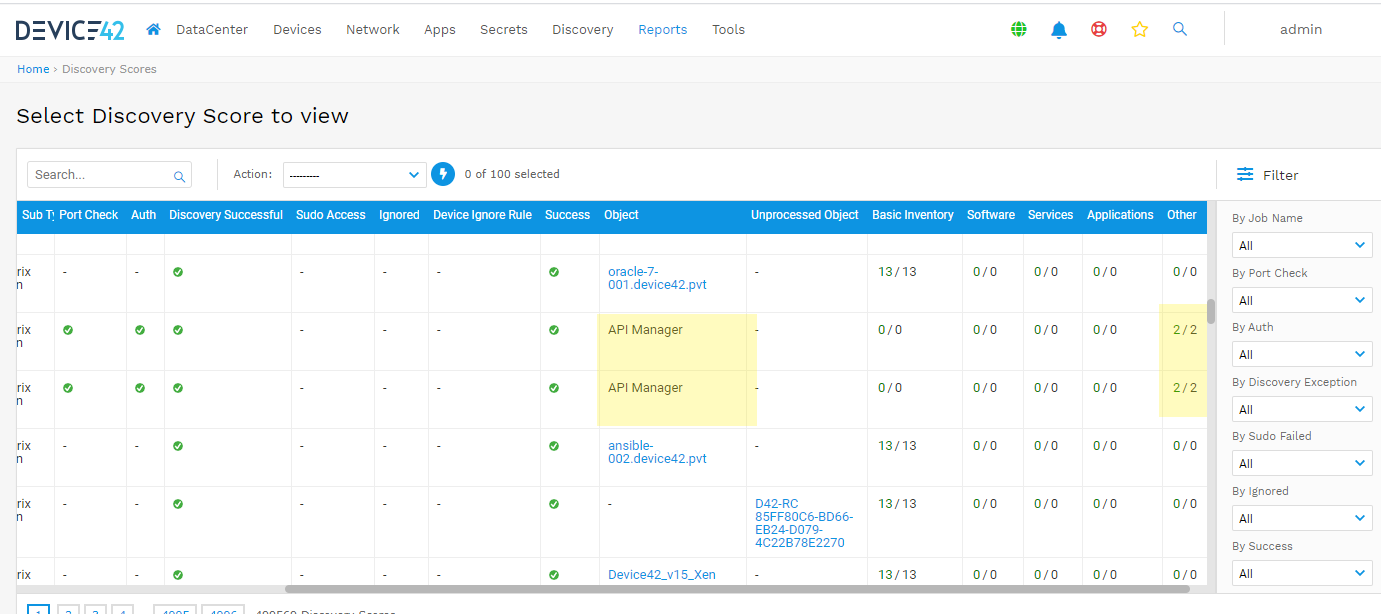1381x614 pixels.
Task: Click Success check in oracle-7-001 row
Action: (554, 272)
